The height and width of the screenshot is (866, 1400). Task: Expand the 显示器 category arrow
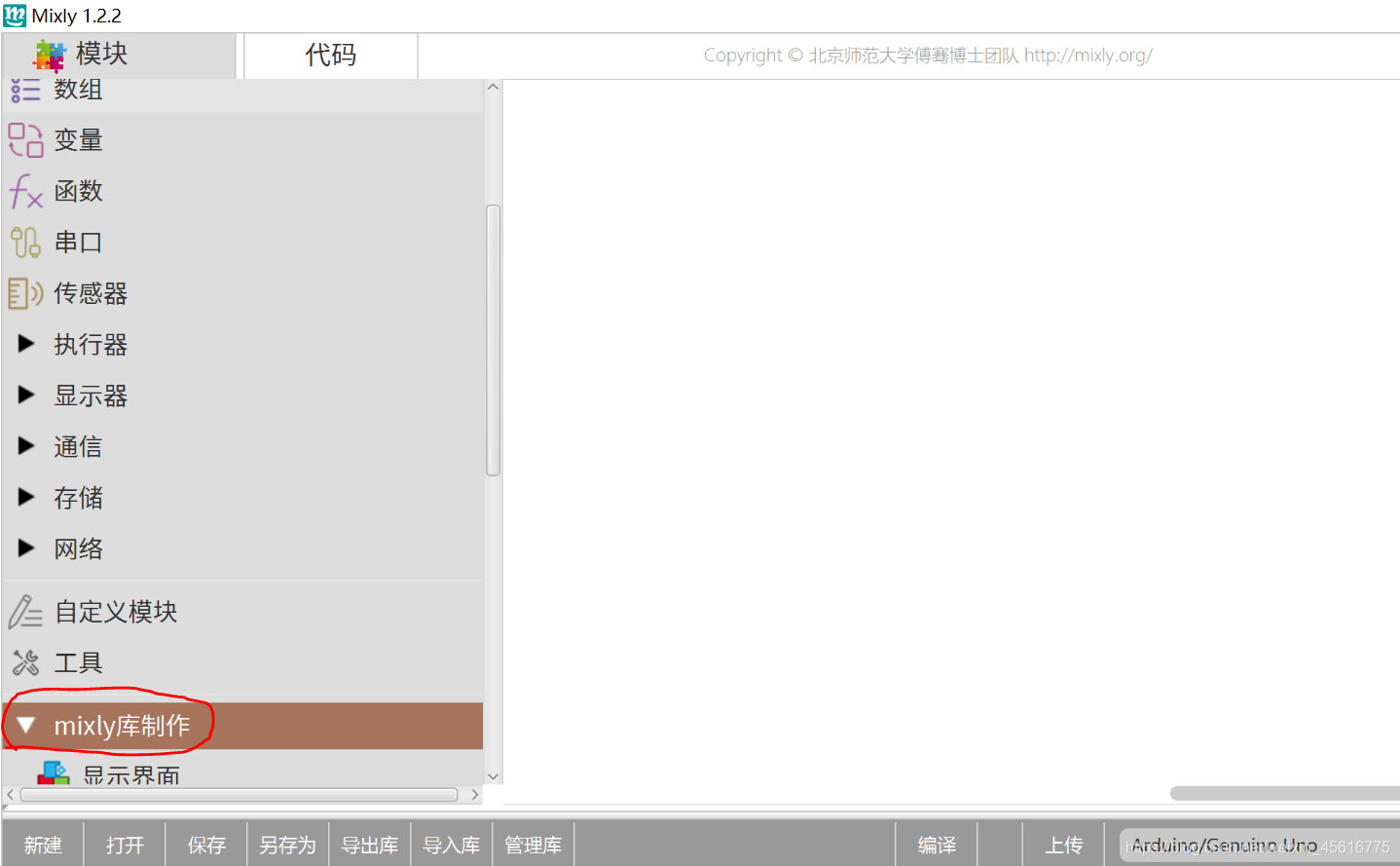click(26, 395)
